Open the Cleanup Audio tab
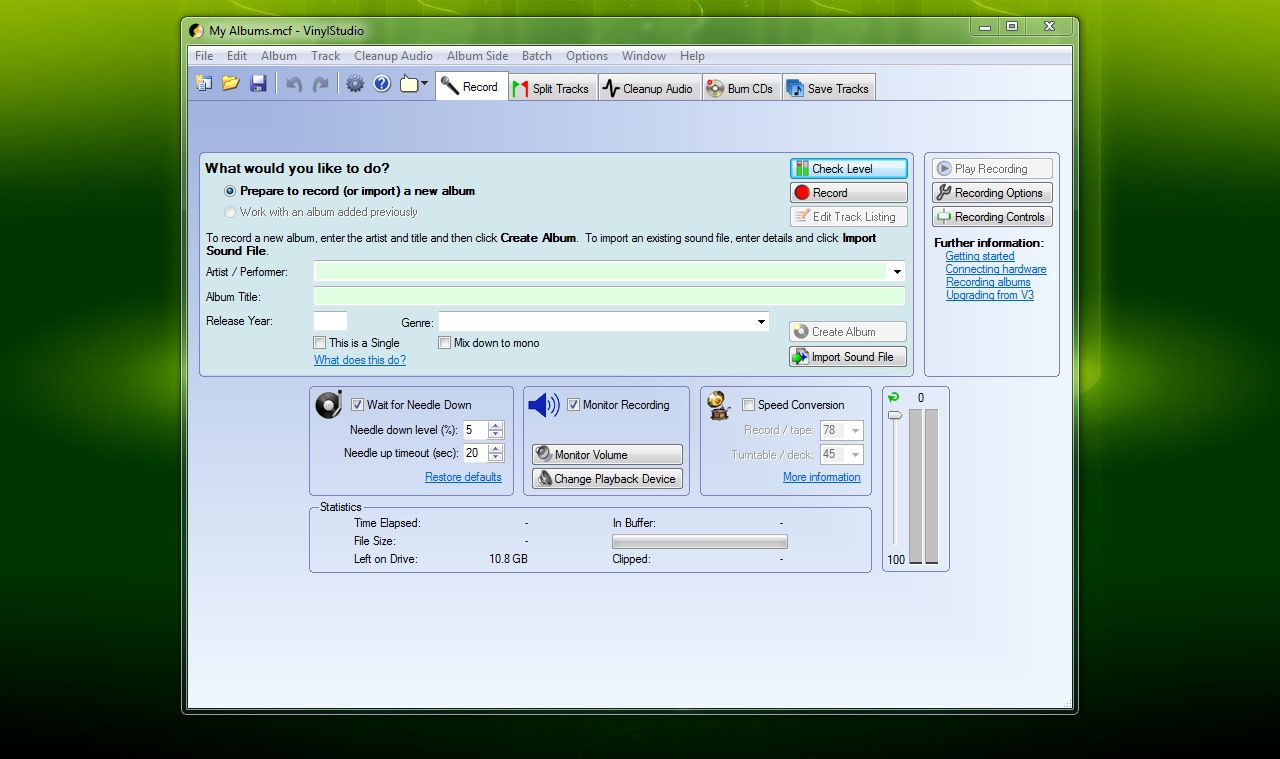The image size is (1280, 759). [649, 88]
